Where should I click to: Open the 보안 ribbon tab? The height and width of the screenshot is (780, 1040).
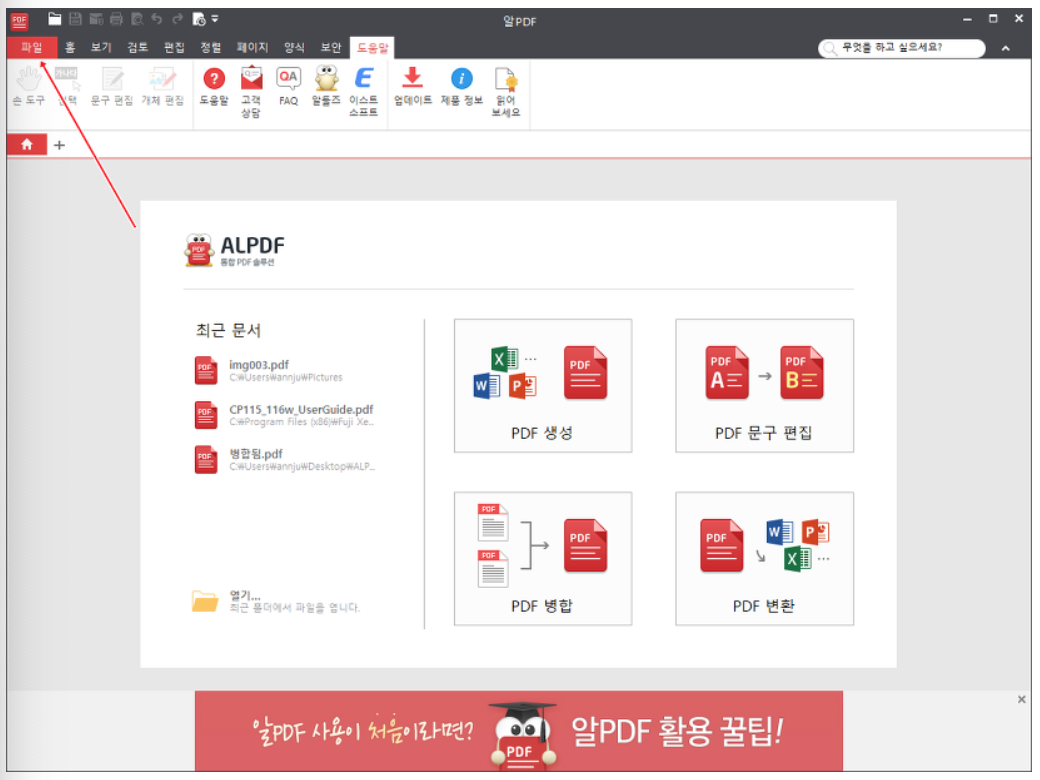point(330,47)
